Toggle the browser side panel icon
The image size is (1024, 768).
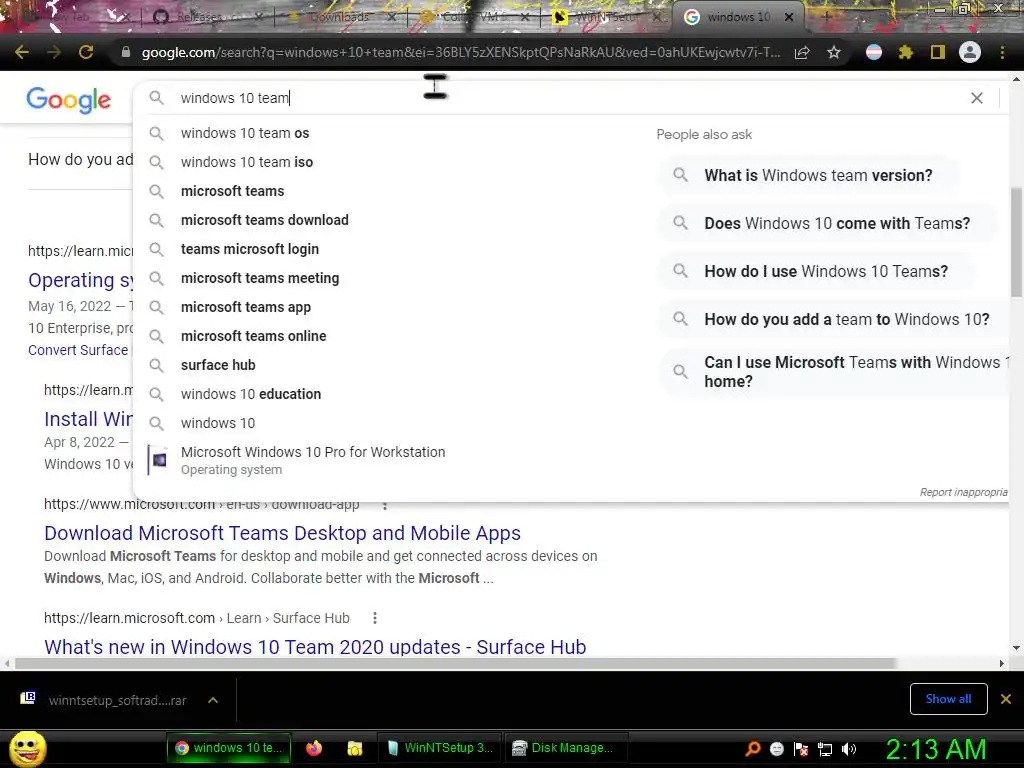point(938,52)
